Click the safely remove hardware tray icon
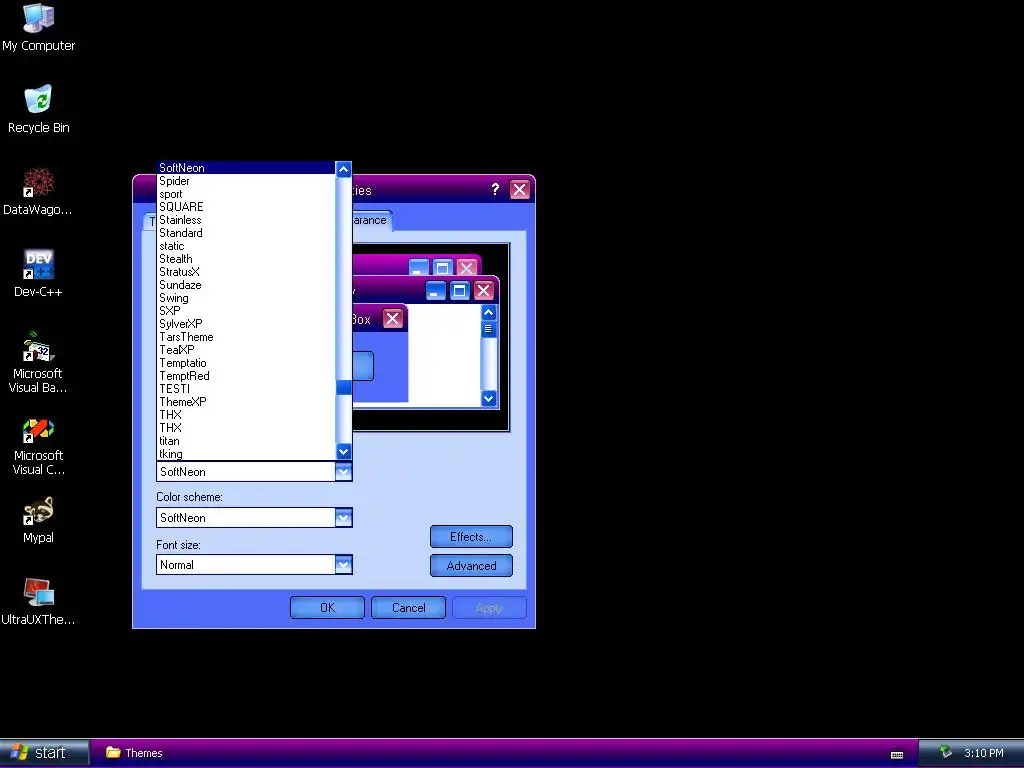Screen dimensions: 1024x768 [945, 752]
